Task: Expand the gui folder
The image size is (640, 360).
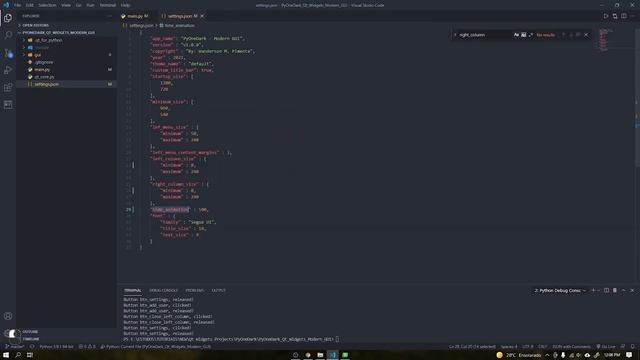Action: [x=38, y=55]
